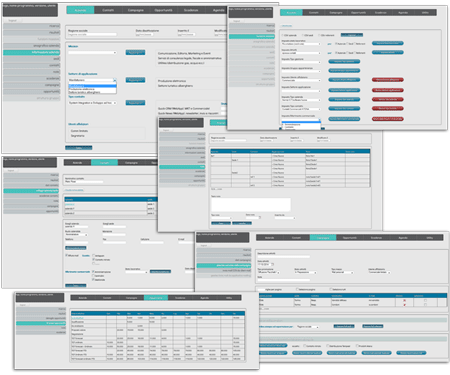Click the Logout button under the logo box
This screenshot has width=450, height=375.
(13, 21)
